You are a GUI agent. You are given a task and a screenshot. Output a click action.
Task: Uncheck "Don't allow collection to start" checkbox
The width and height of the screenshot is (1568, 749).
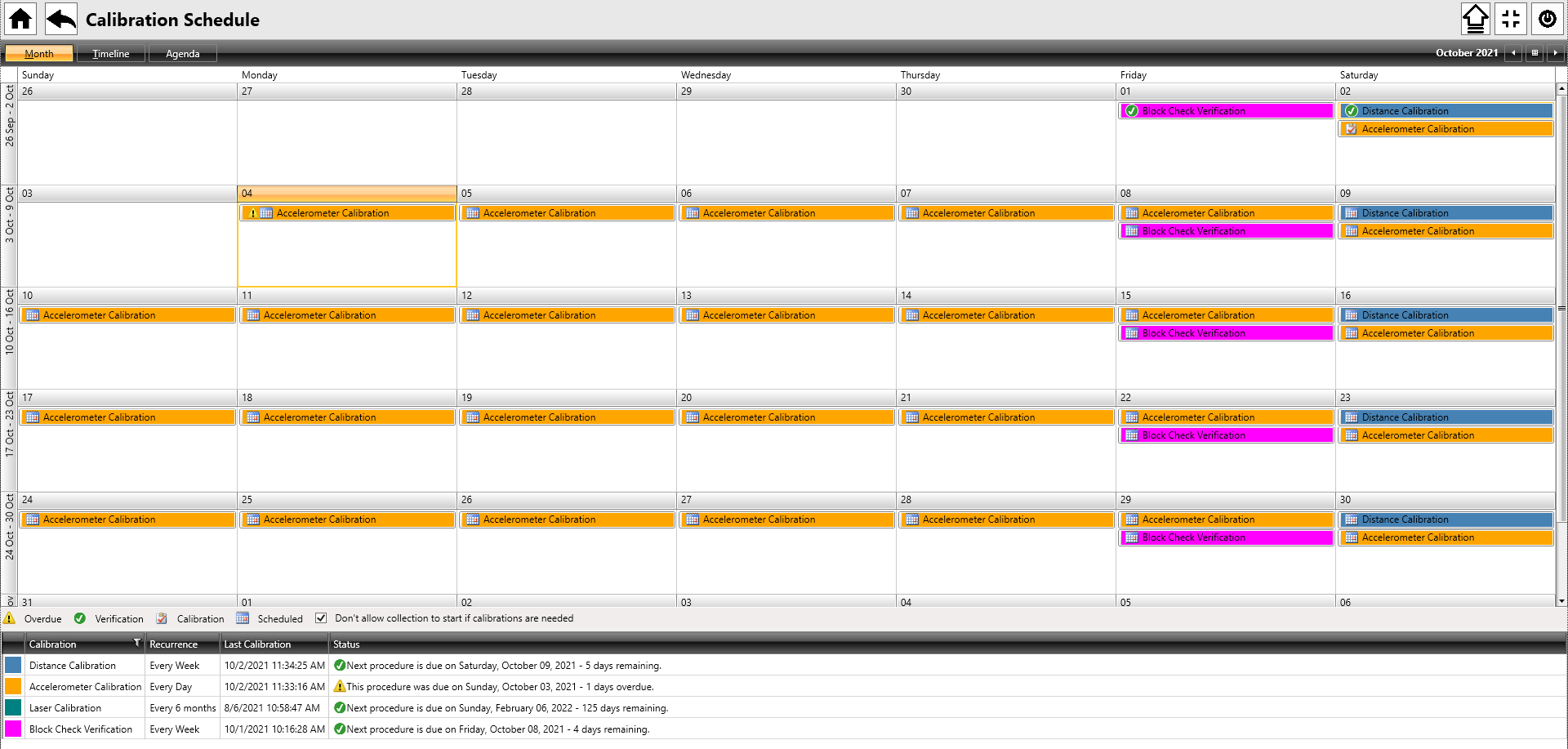[321, 618]
